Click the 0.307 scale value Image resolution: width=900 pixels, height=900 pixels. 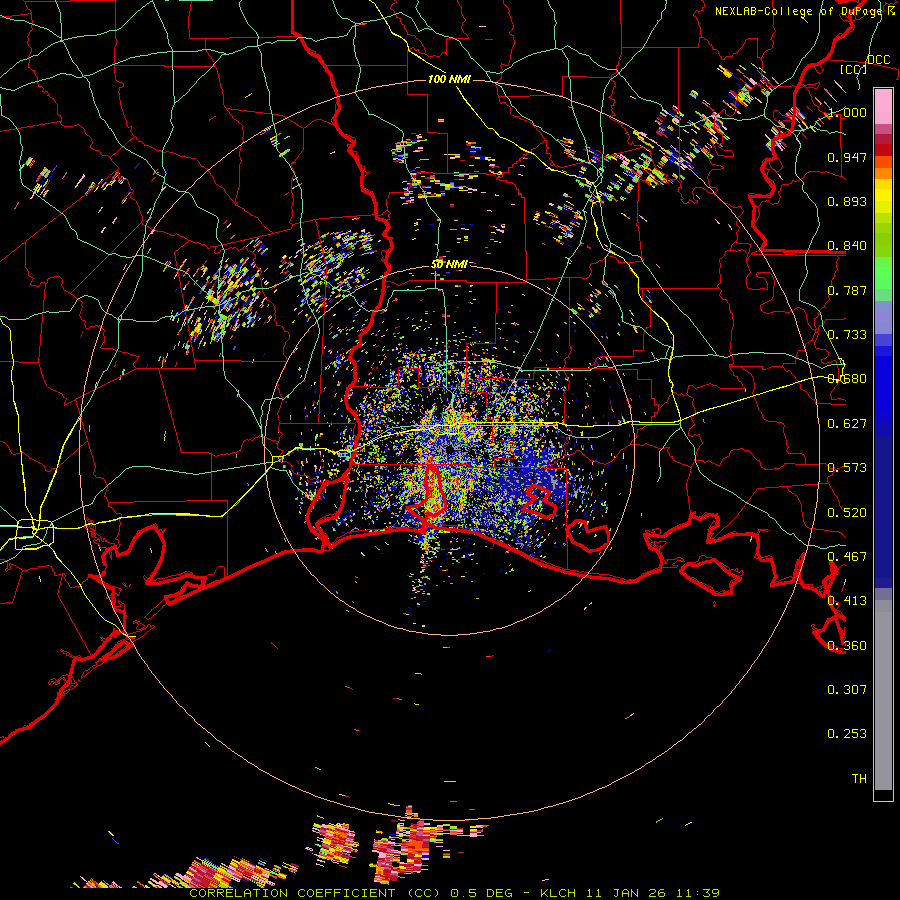847,690
